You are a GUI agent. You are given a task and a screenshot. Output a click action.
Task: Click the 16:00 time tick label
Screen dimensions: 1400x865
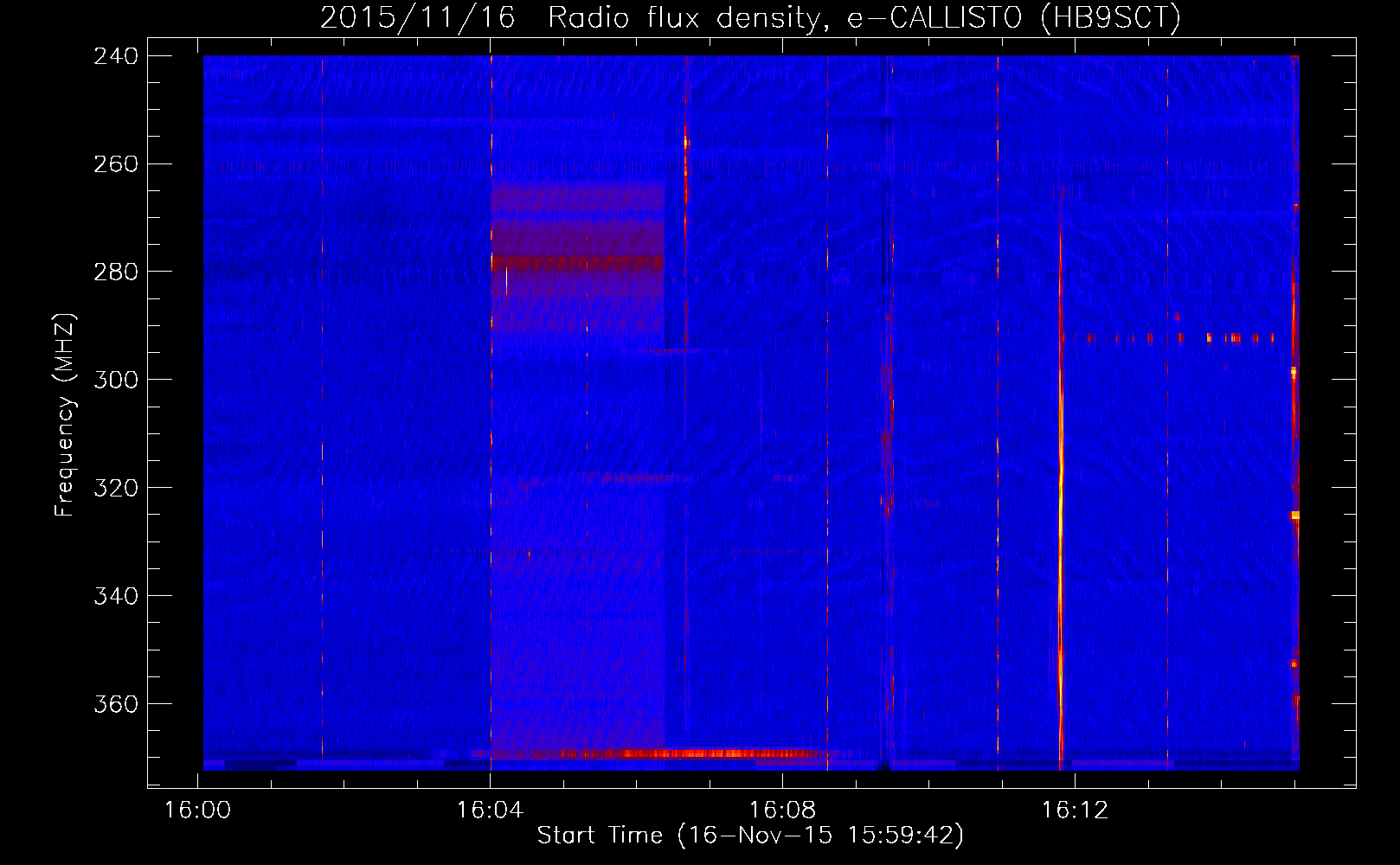198,811
